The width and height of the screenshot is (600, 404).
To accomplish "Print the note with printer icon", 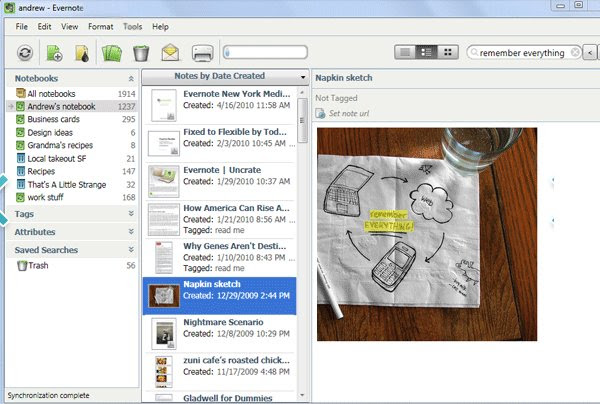I will 202,53.
